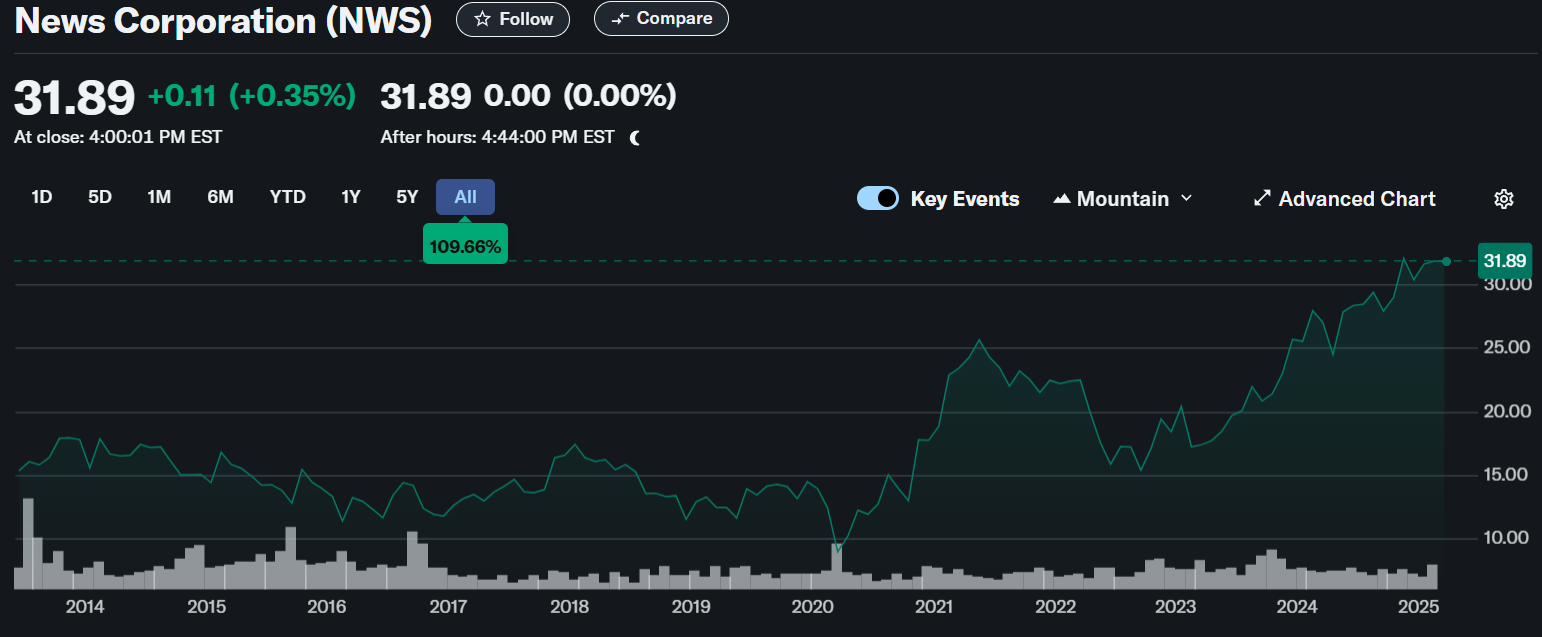Select the 5D time range
This screenshot has height=637, width=1542.
tap(100, 197)
